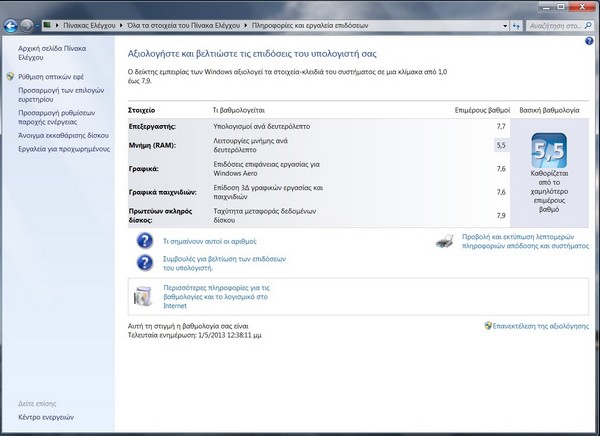600x436 pixels.
Task: Click question icon beside Συμβουλές για βελτίωση
Action: (x=145, y=263)
